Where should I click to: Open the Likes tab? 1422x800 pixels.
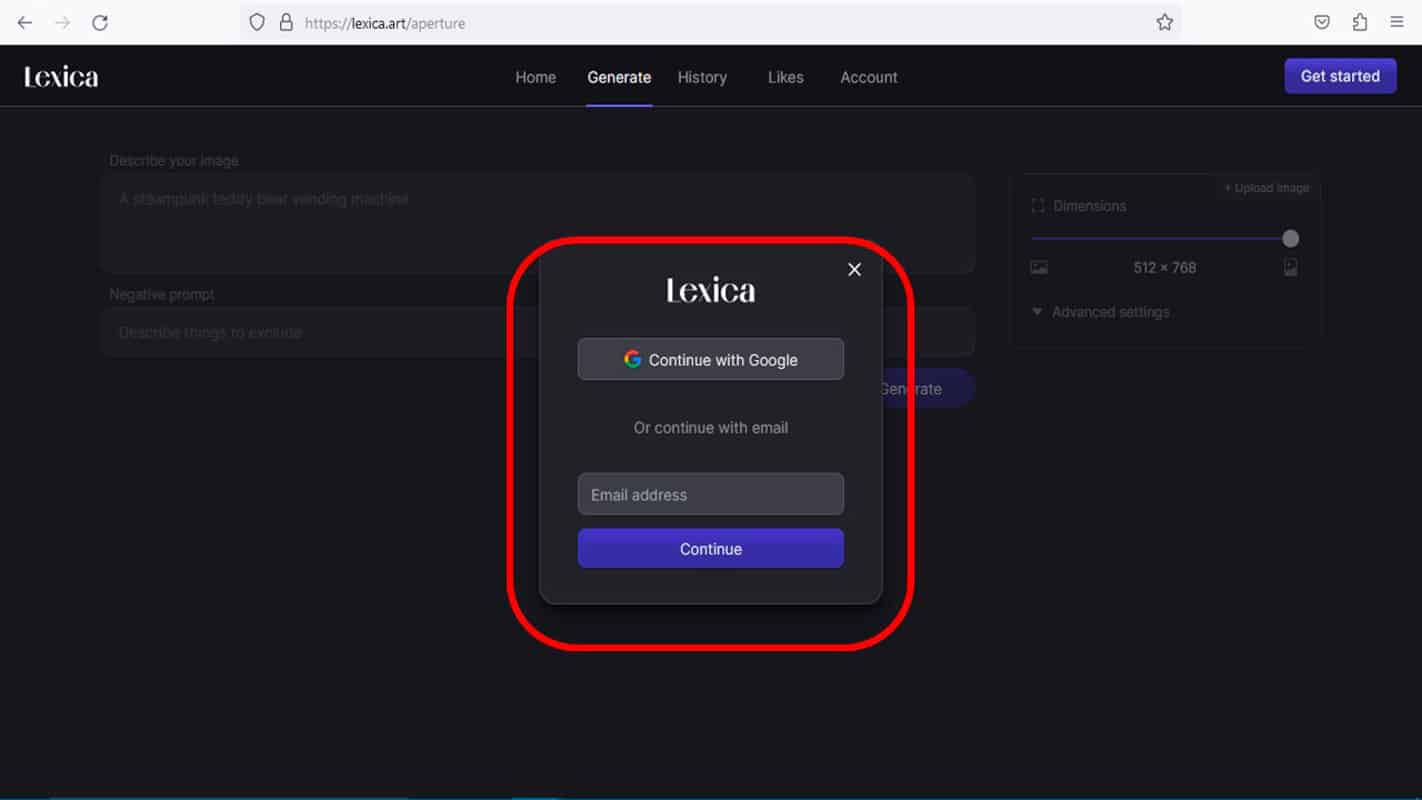click(785, 77)
